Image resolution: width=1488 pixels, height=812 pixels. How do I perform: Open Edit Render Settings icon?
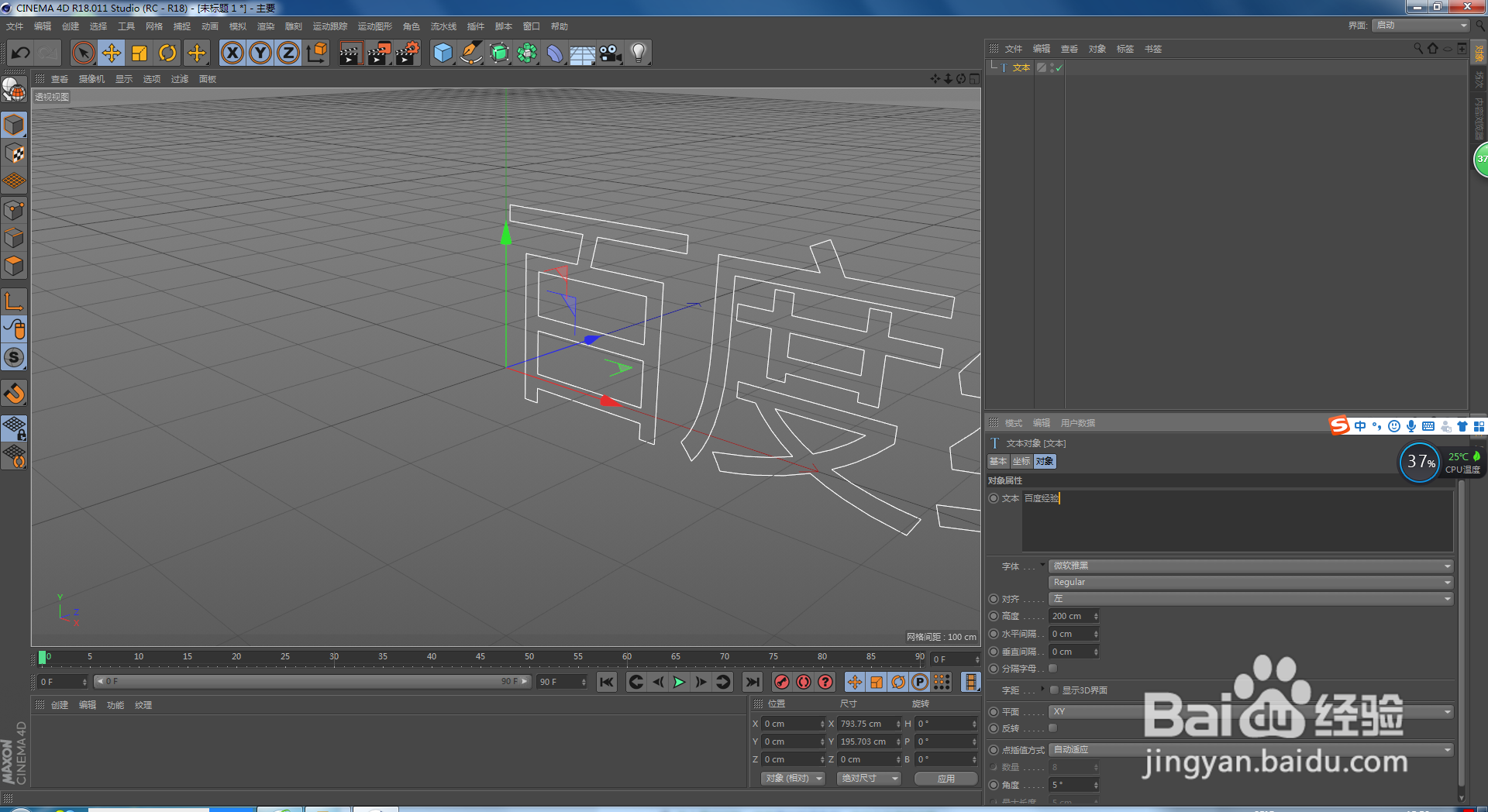tap(407, 53)
